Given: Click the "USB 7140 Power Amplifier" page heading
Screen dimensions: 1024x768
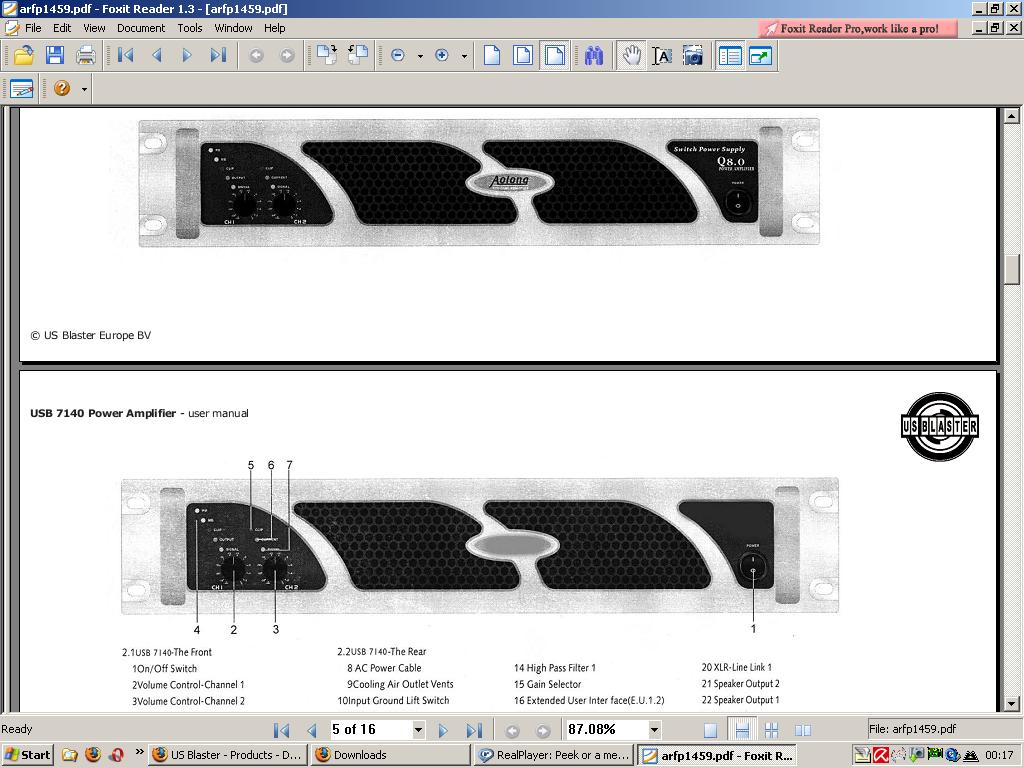Looking at the screenshot, I should click(103, 413).
